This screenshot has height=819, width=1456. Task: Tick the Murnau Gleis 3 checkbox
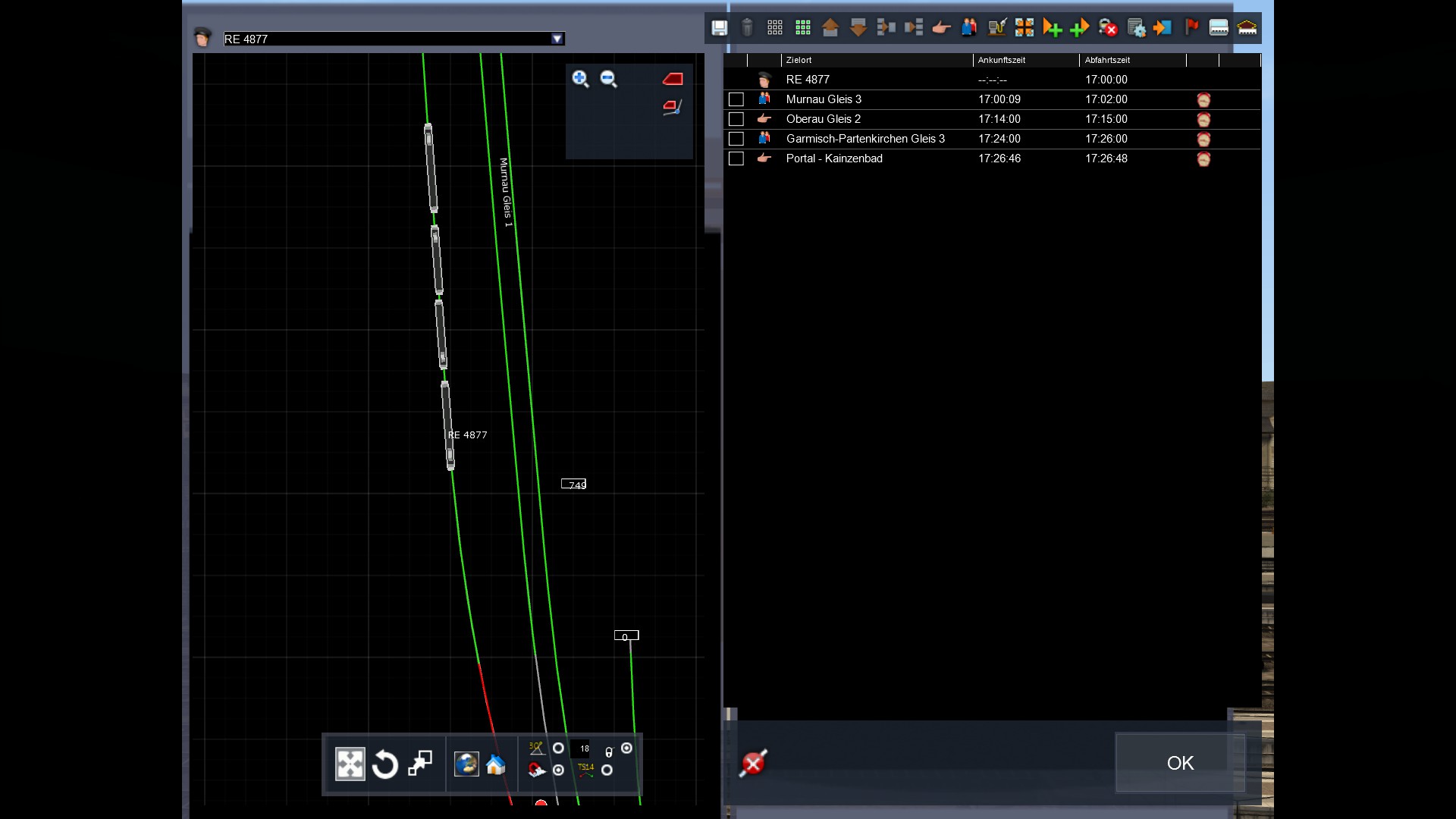(736, 99)
